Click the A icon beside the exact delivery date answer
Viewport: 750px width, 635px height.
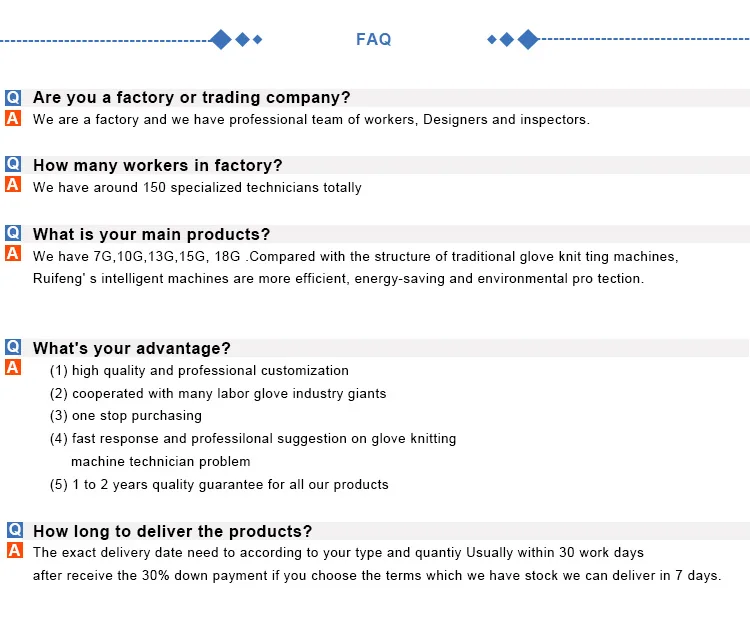pyautogui.click(x=14, y=551)
